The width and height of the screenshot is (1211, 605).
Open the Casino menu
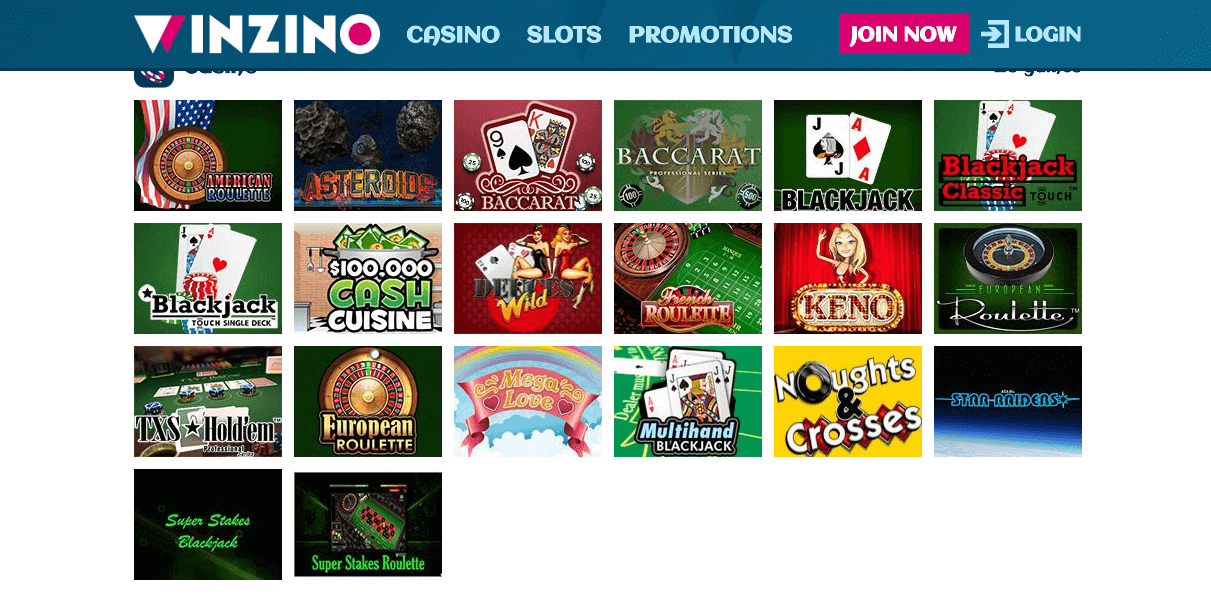(x=453, y=35)
